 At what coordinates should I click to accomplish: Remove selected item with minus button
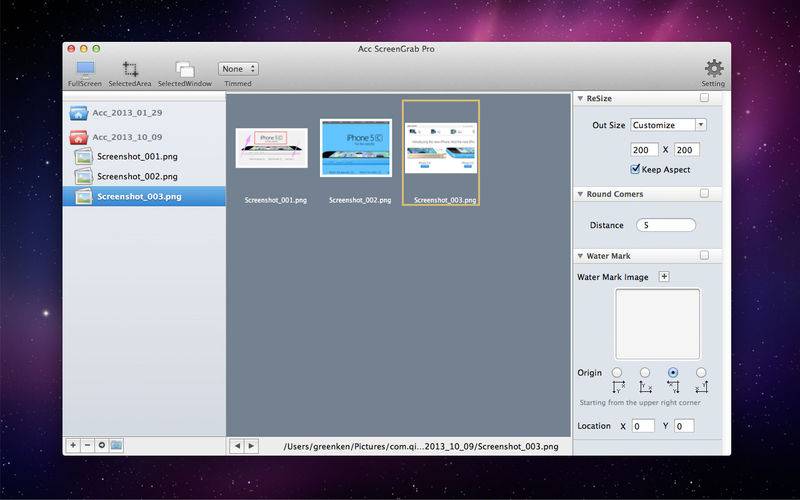click(87, 445)
